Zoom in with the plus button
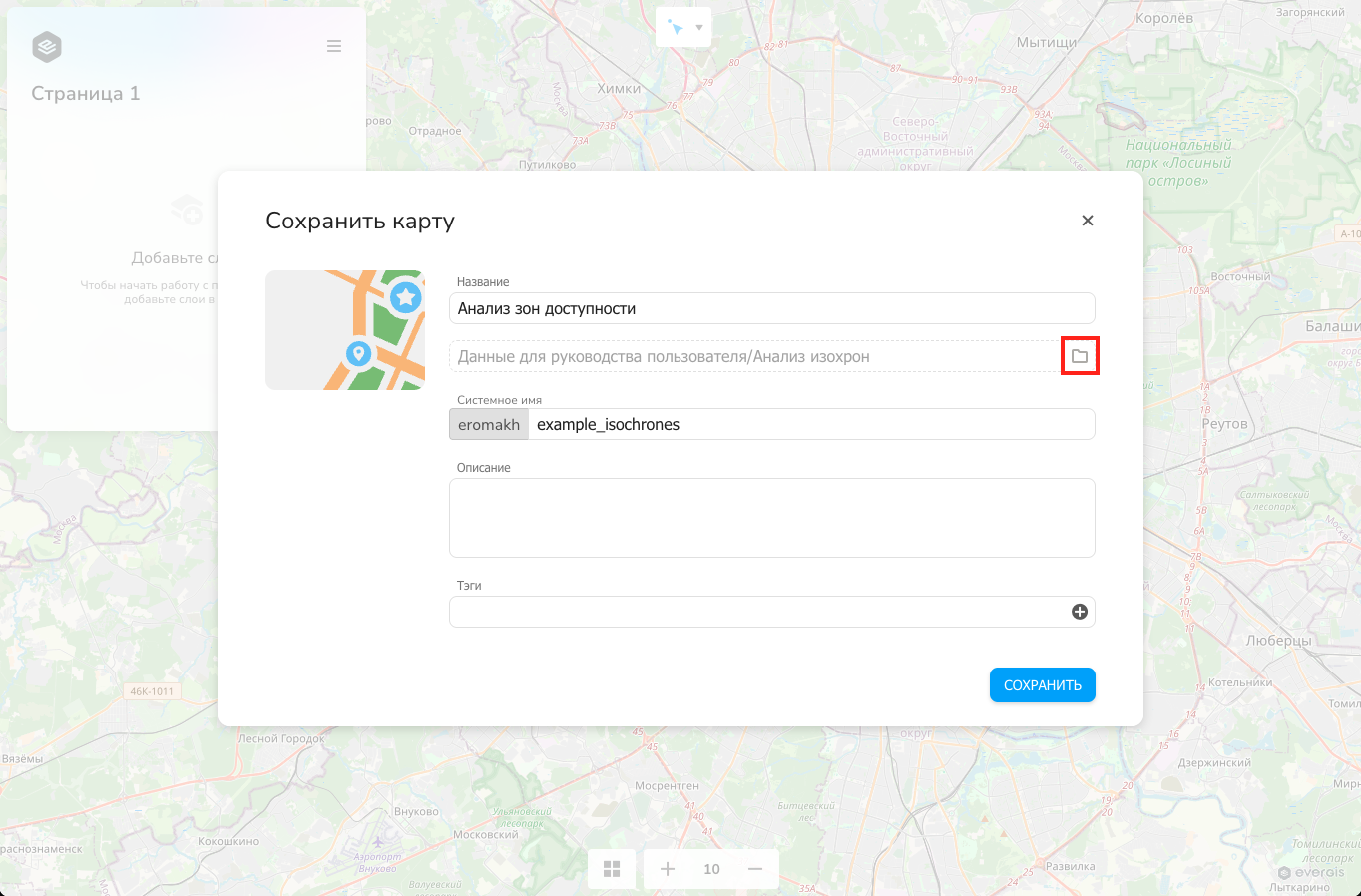The height and width of the screenshot is (896, 1361). 668,869
